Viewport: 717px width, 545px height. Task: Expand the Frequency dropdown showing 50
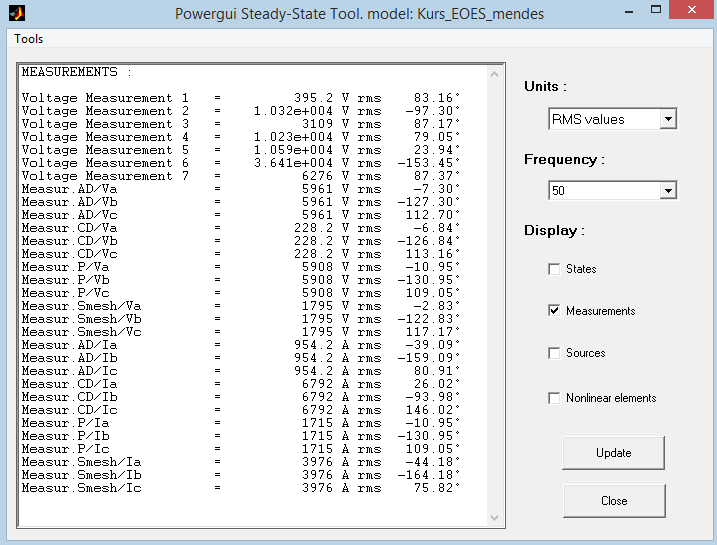coord(612,190)
